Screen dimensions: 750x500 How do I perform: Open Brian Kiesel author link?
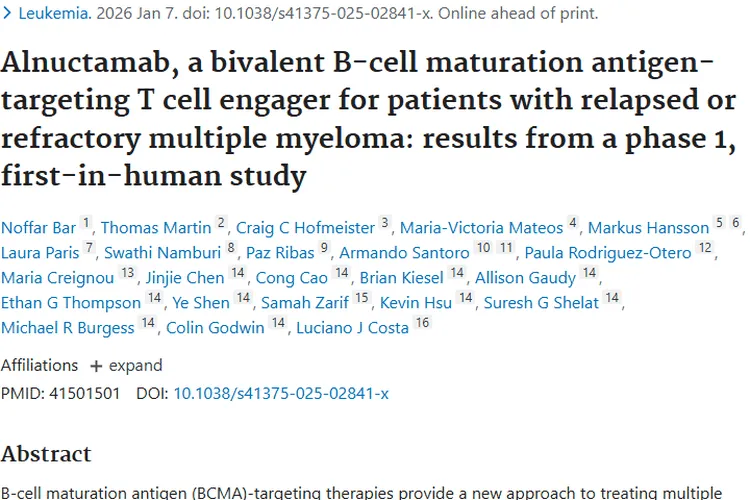point(396,277)
